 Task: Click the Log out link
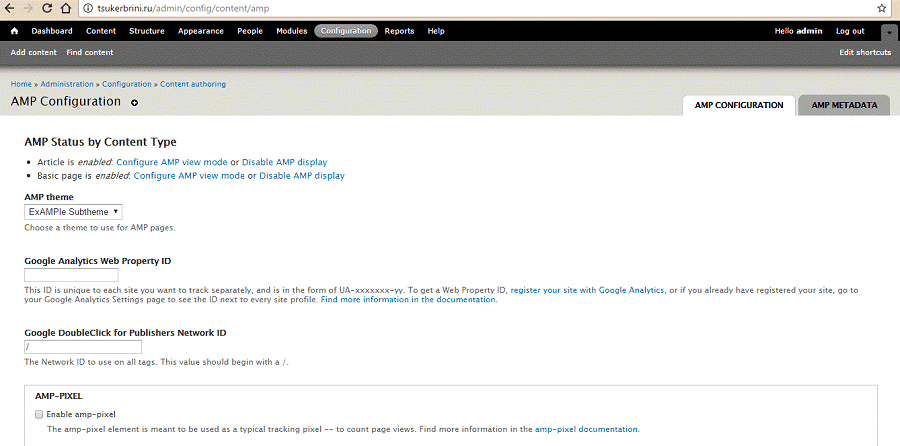click(850, 31)
